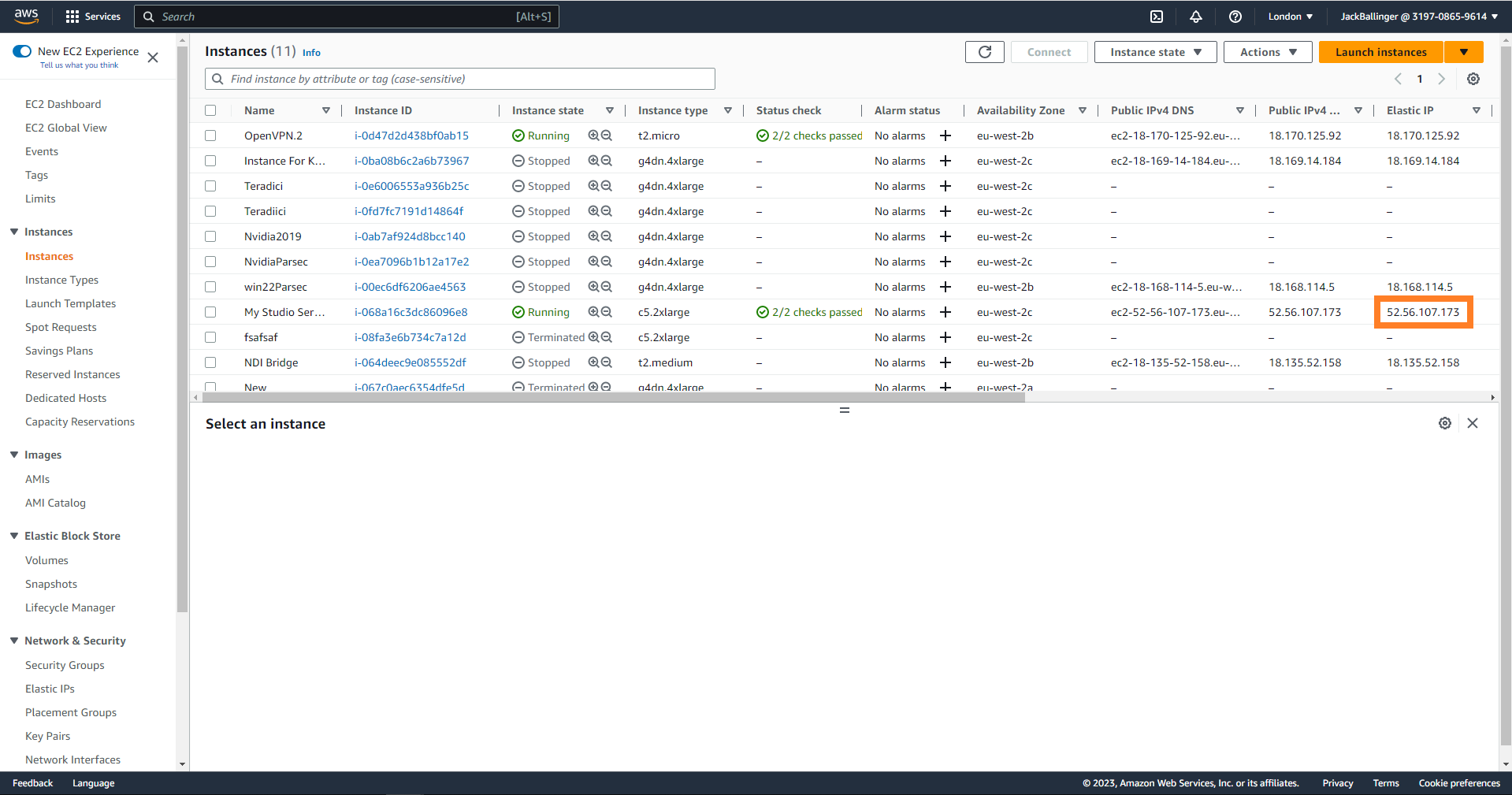
Task: Close the Select an instance panel
Action: (x=1473, y=423)
